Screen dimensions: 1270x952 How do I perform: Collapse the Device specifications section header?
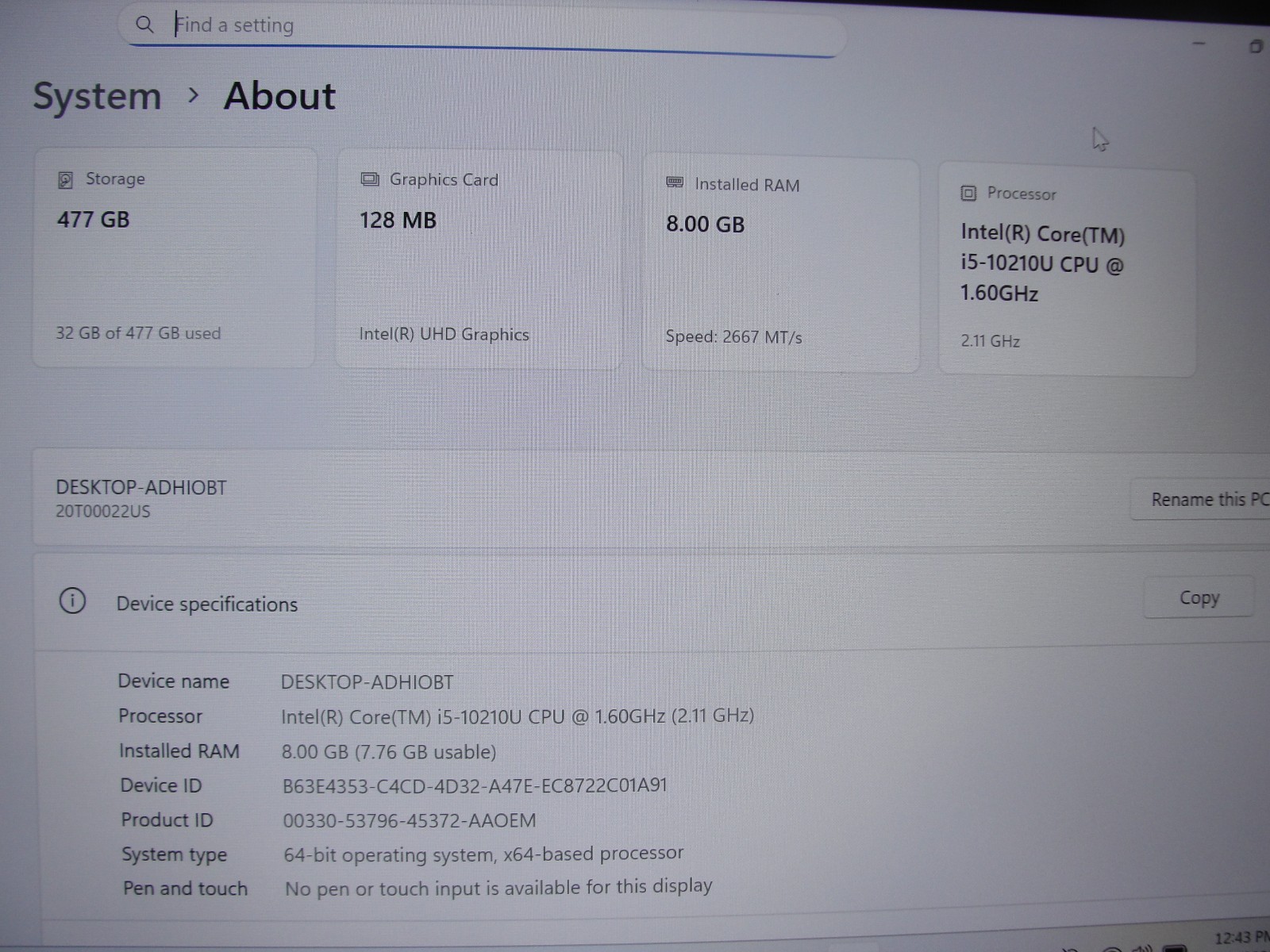(x=651, y=603)
